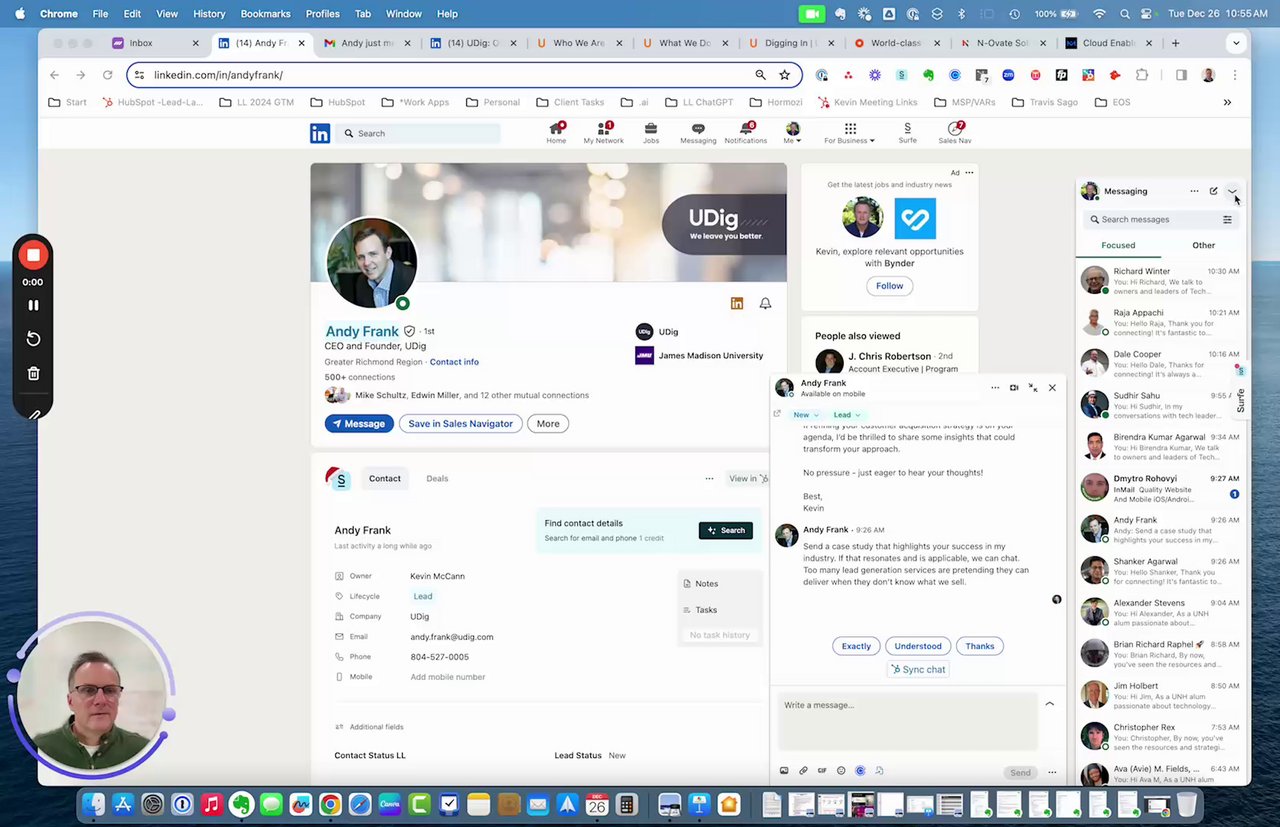Switch to the Focused messages tab
Viewport: 1280px width, 827px height.
point(1118,245)
